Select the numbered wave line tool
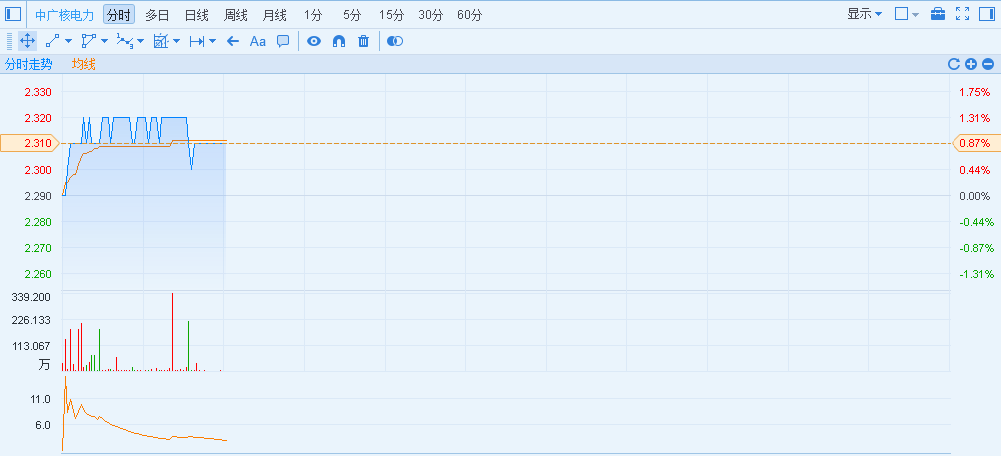The image size is (1001, 456). (124, 42)
